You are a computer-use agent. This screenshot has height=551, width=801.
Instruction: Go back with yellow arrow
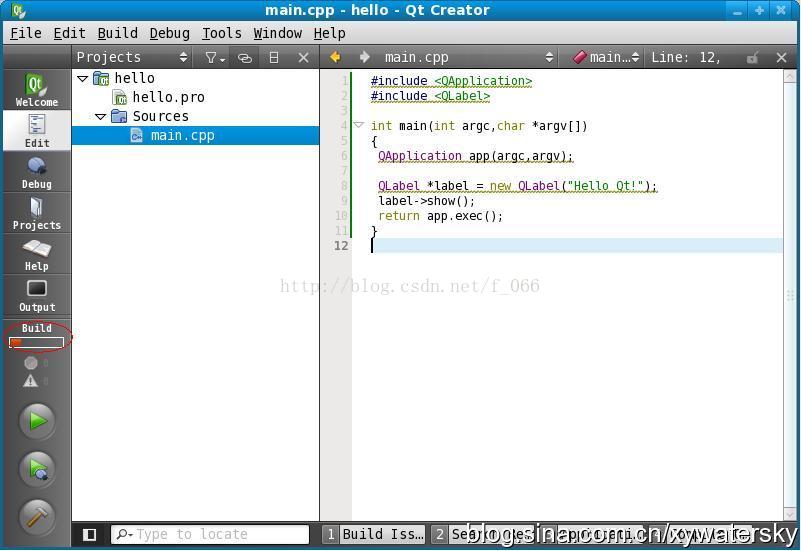(x=335, y=57)
